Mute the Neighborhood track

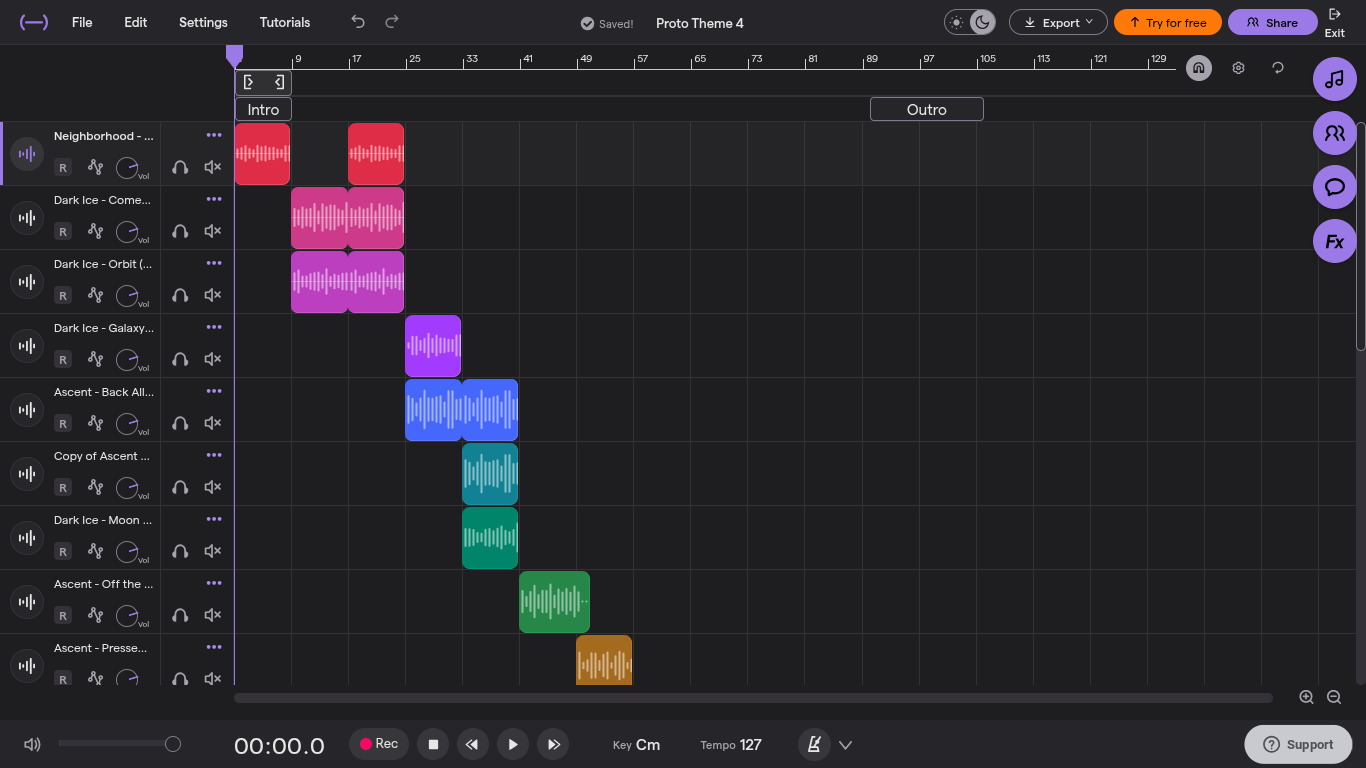[x=212, y=167]
